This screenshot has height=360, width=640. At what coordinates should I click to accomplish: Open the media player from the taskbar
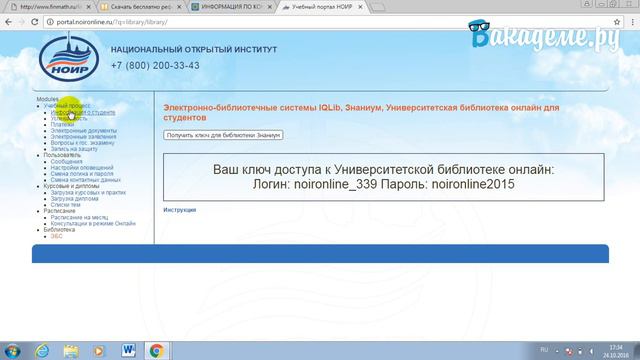tap(98, 351)
